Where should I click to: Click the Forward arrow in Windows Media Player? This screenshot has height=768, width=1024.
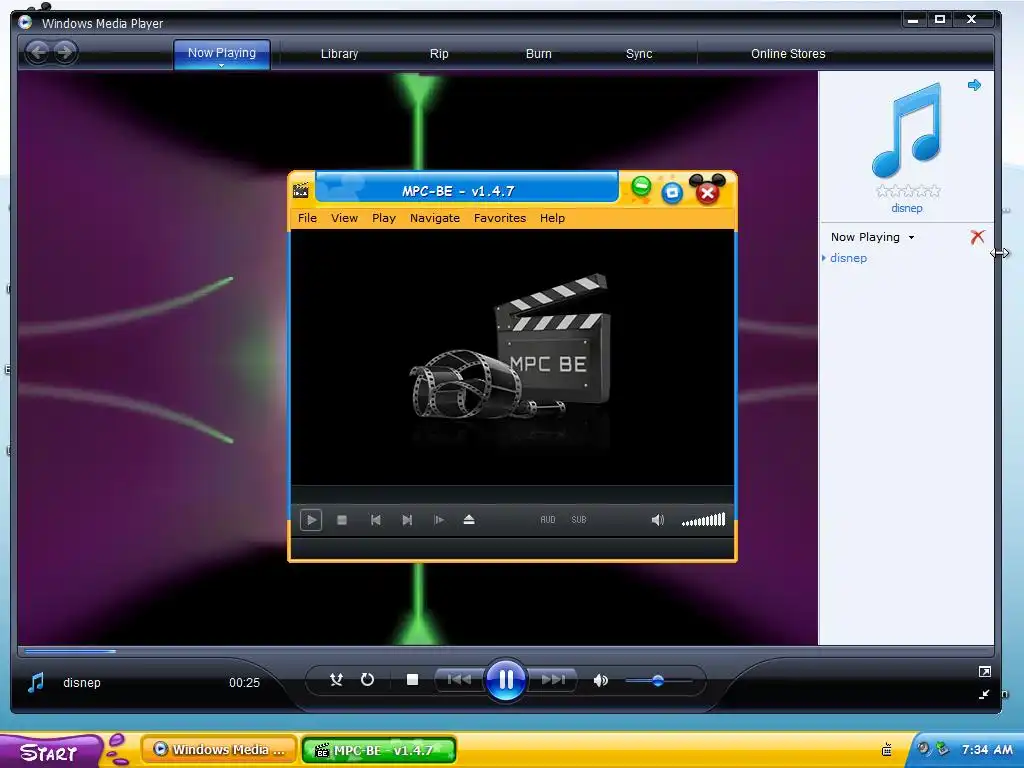click(65, 52)
